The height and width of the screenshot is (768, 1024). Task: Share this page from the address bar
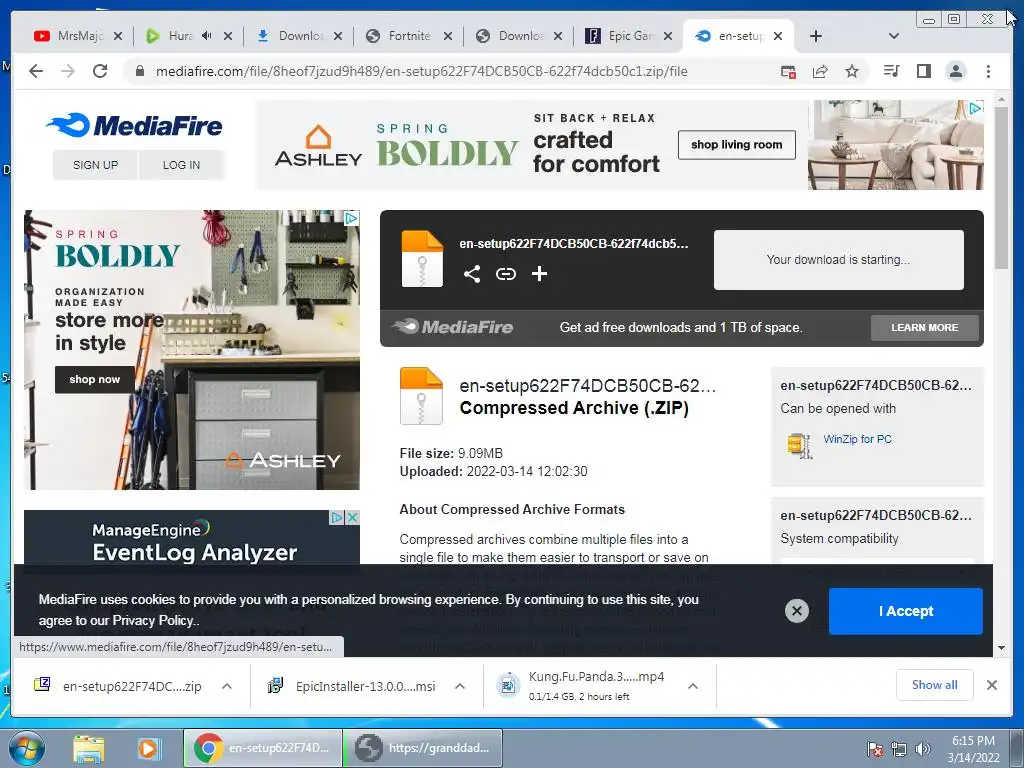pos(820,71)
